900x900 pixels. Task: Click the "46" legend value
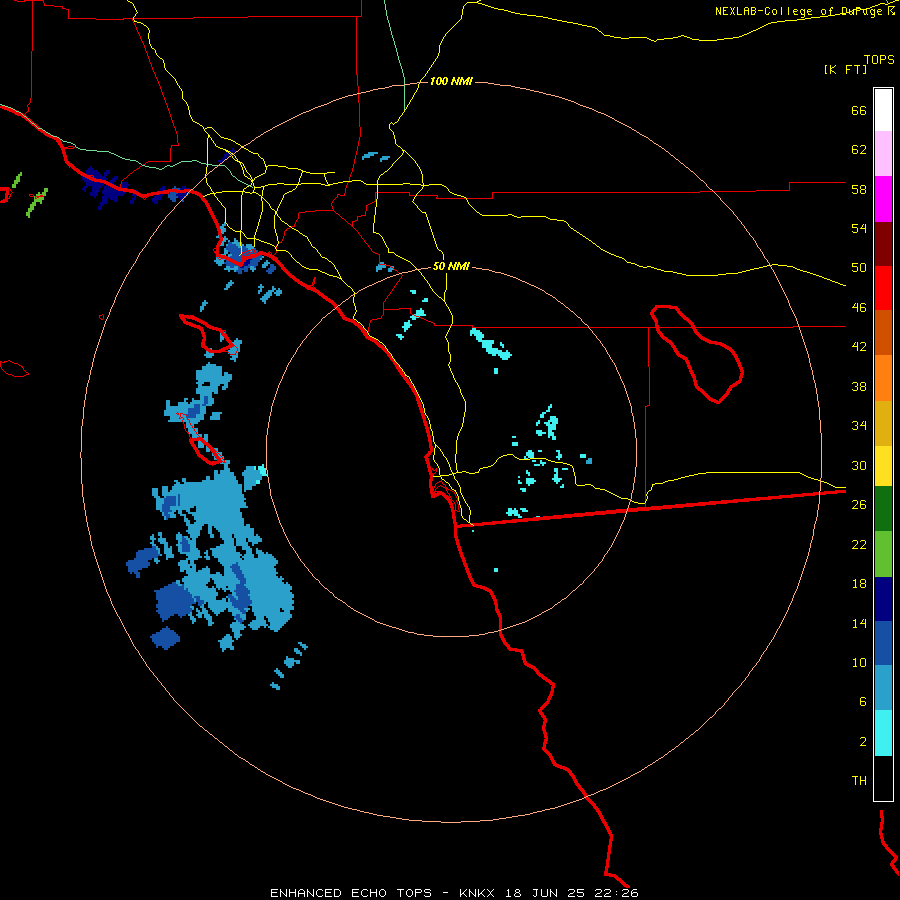point(859,308)
